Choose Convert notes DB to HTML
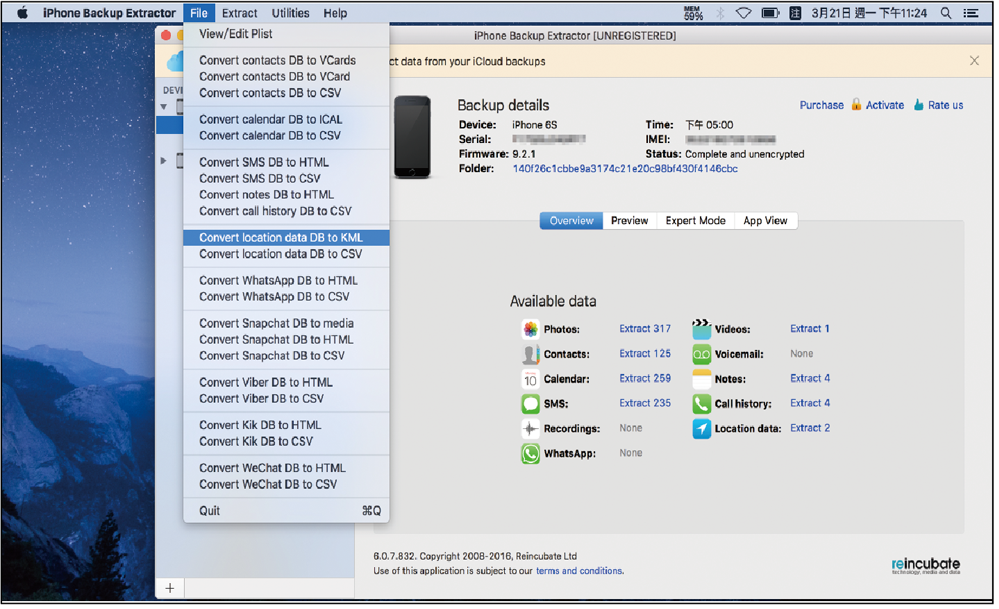999x609 pixels. point(286,194)
